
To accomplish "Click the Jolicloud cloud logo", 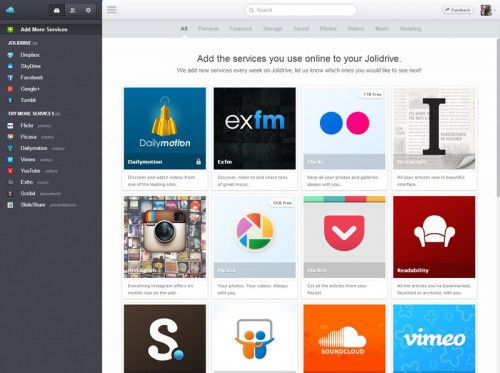I will (11, 10).
